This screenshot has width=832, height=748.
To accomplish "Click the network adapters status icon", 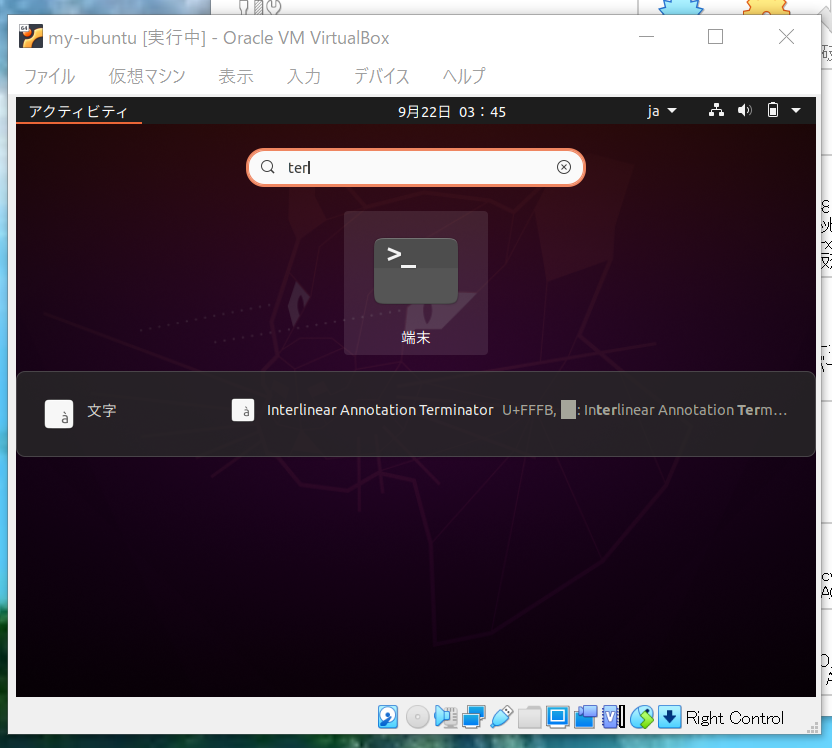I will click(x=474, y=717).
